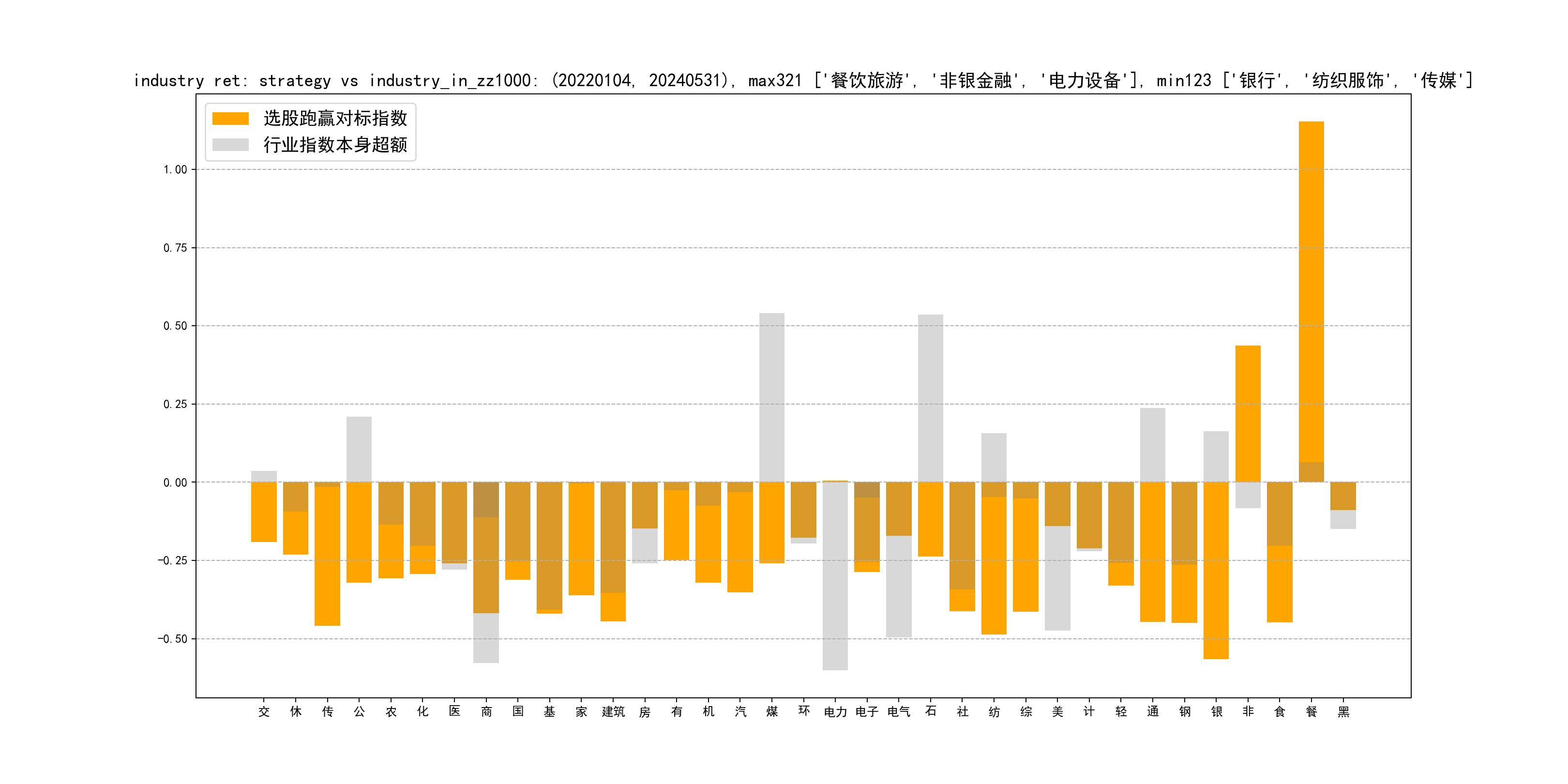This screenshot has height=784, width=1568.
Task: Click the legend label 选股跑赢对标指数
Action: (335, 118)
